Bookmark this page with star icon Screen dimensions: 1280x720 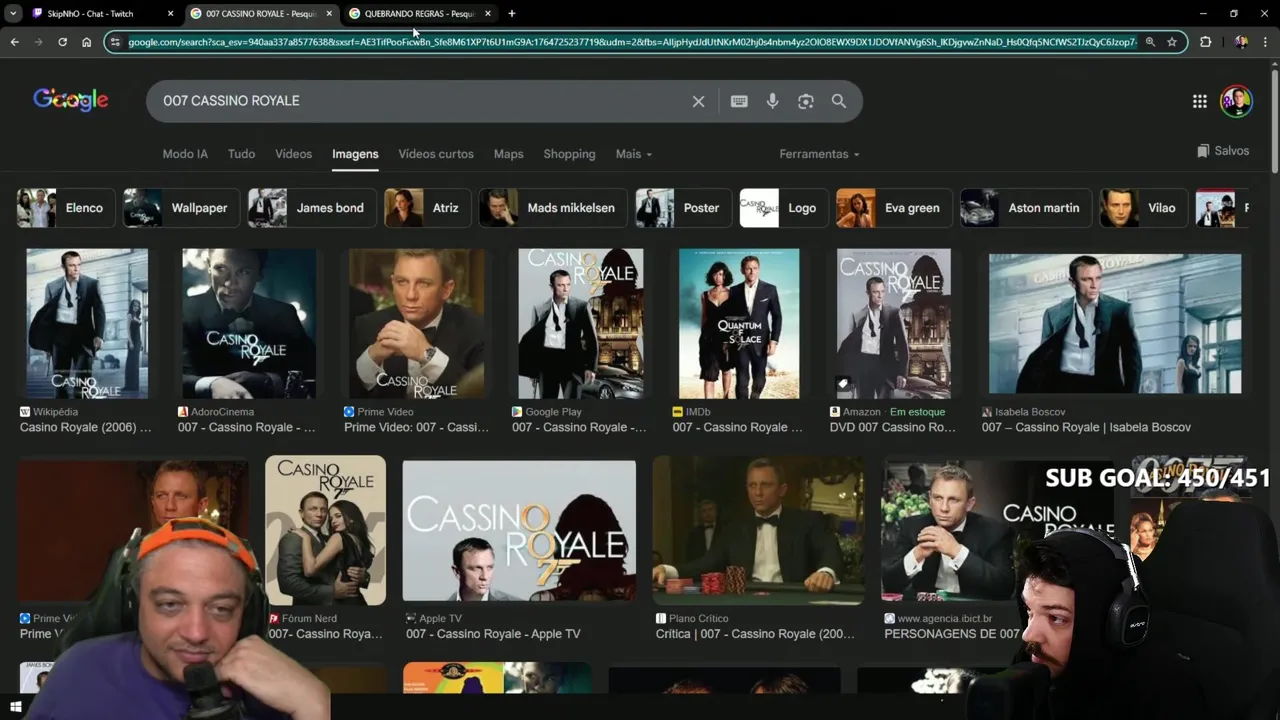click(1172, 42)
